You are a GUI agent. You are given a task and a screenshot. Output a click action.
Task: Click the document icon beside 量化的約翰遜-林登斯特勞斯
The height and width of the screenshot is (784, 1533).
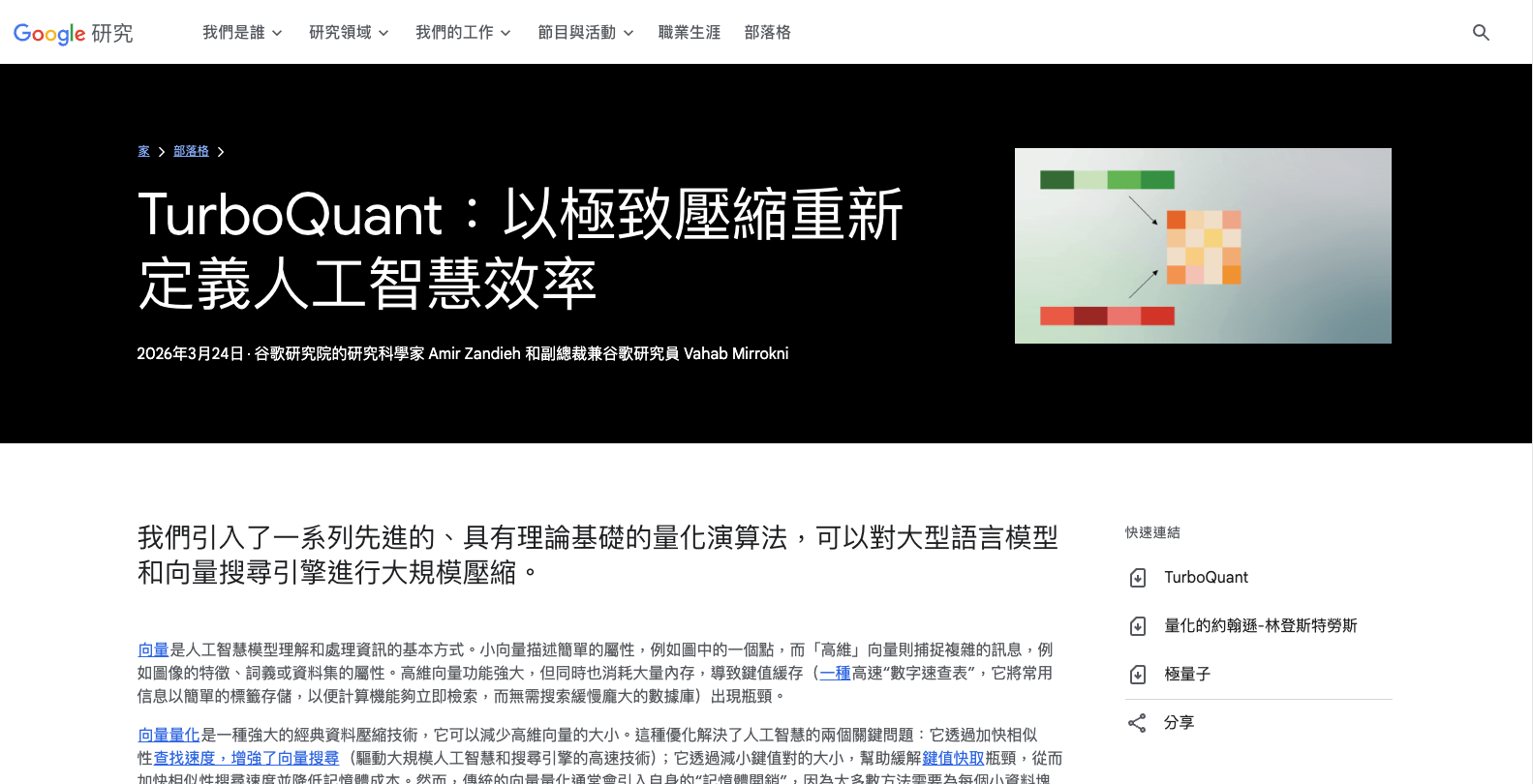tap(1138, 626)
